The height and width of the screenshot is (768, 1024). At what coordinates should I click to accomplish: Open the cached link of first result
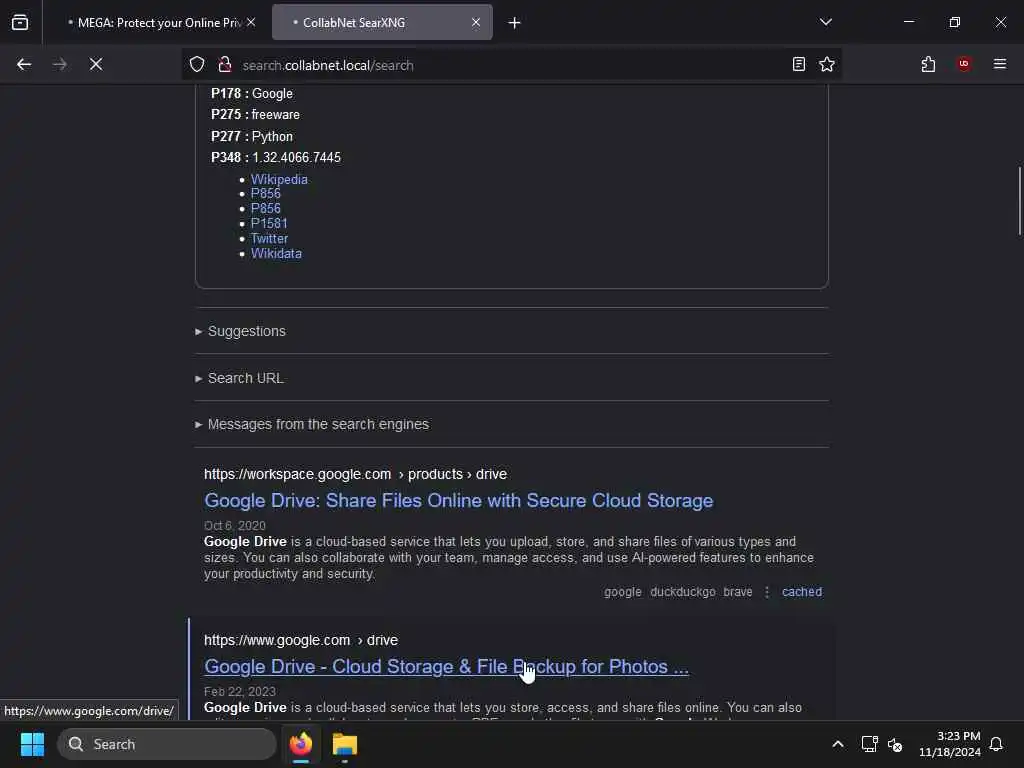click(x=802, y=592)
